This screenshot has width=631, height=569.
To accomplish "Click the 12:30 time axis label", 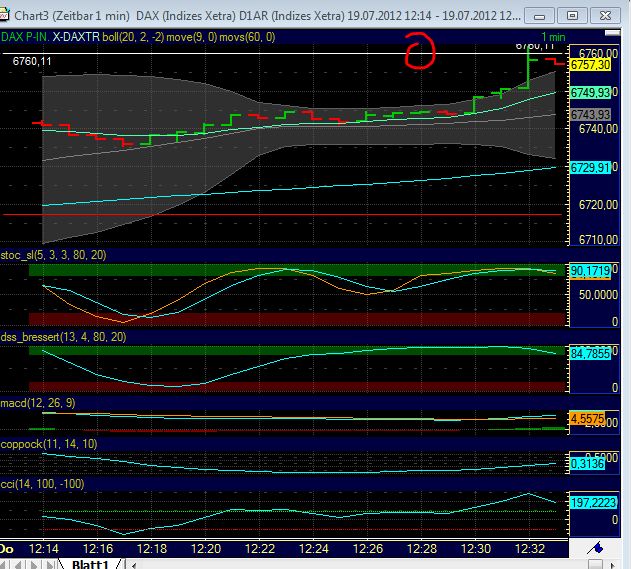I will (x=476, y=548).
